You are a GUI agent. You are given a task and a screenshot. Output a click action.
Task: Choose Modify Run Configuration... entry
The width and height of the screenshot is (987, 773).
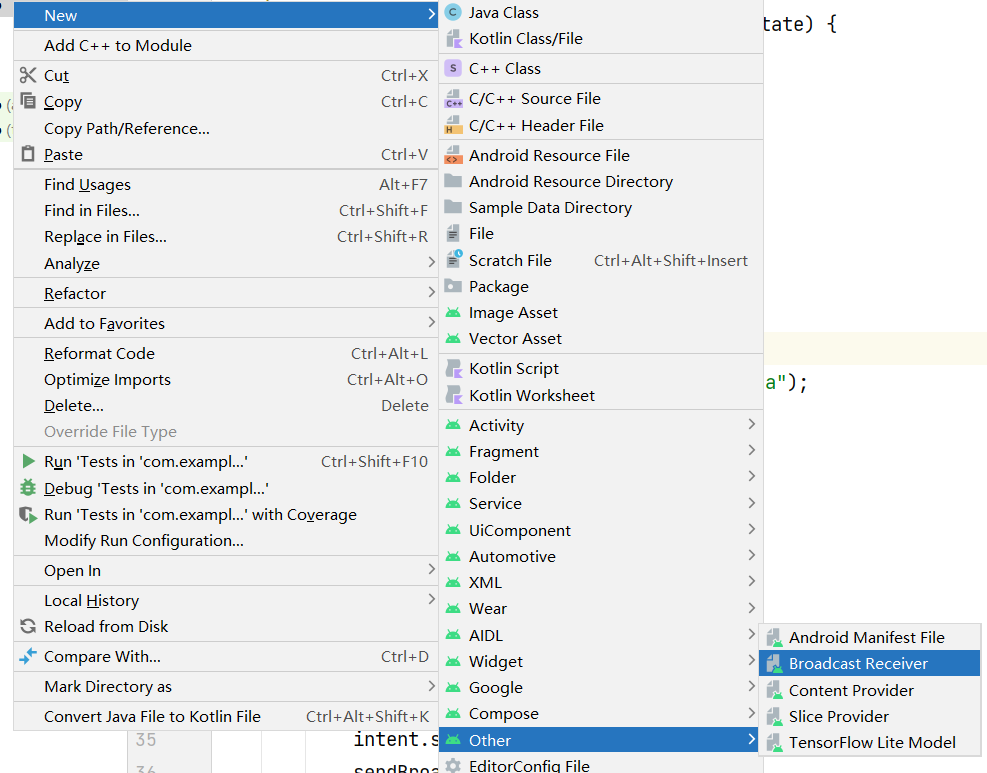tap(225, 541)
